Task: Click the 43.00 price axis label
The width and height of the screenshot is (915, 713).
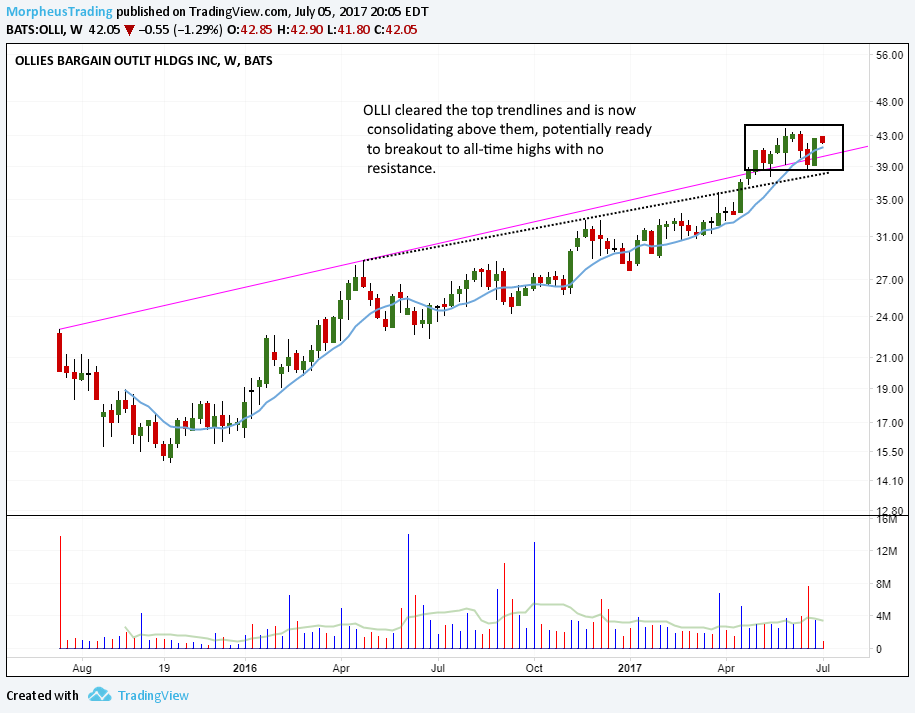Action: pyautogui.click(x=889, y=136)
